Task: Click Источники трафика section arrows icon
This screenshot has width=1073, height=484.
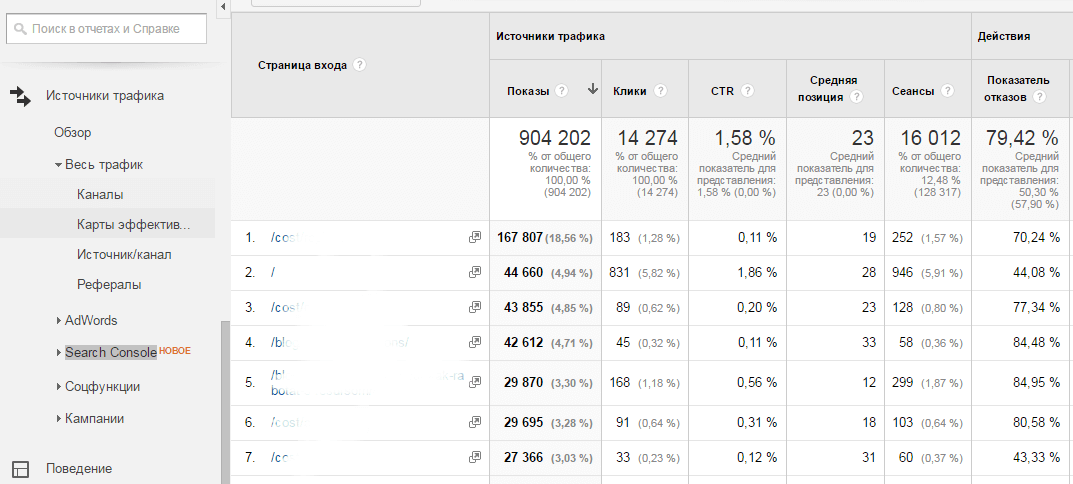Action: pos(21,96)
